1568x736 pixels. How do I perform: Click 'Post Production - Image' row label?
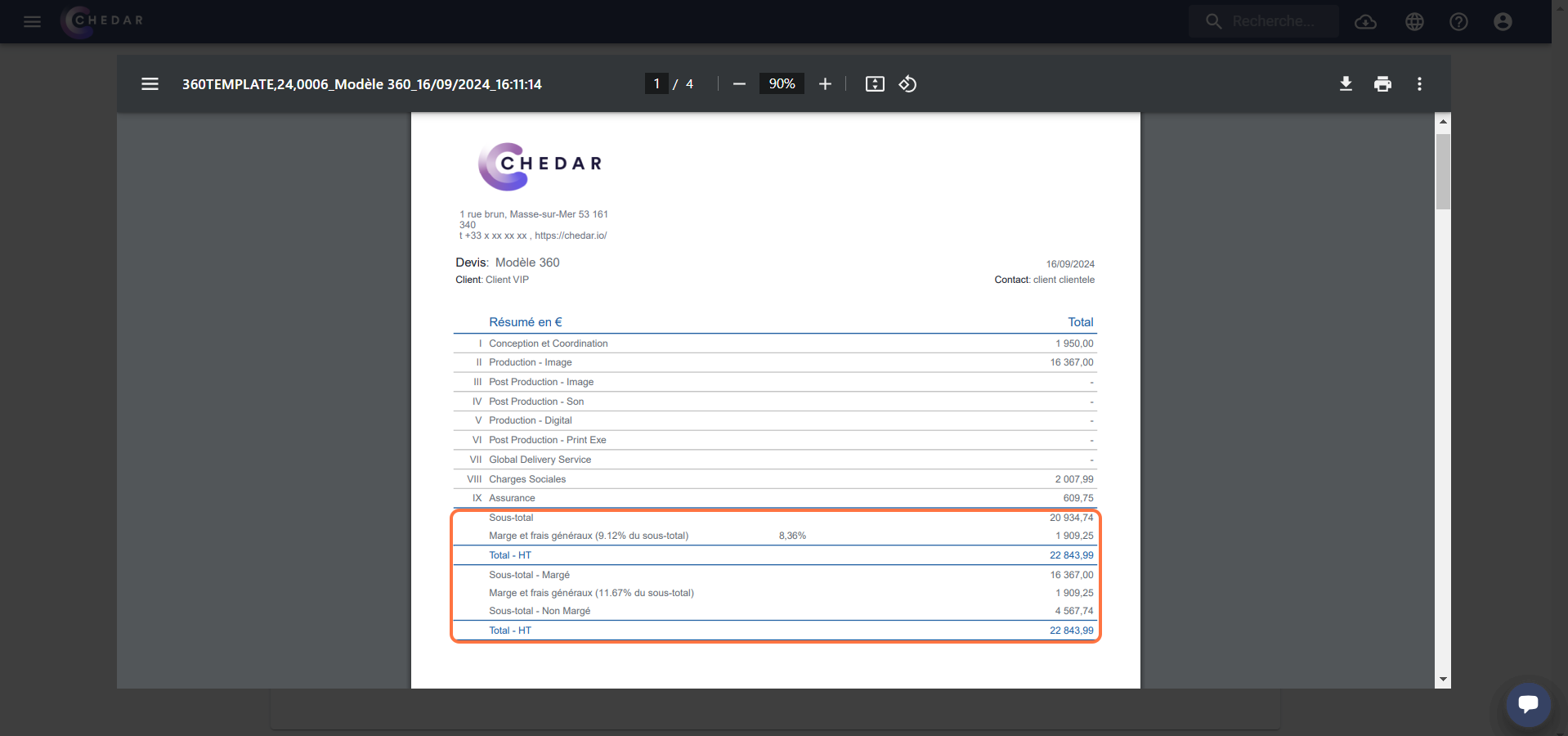pyautogui.click(x=541, y=382)
